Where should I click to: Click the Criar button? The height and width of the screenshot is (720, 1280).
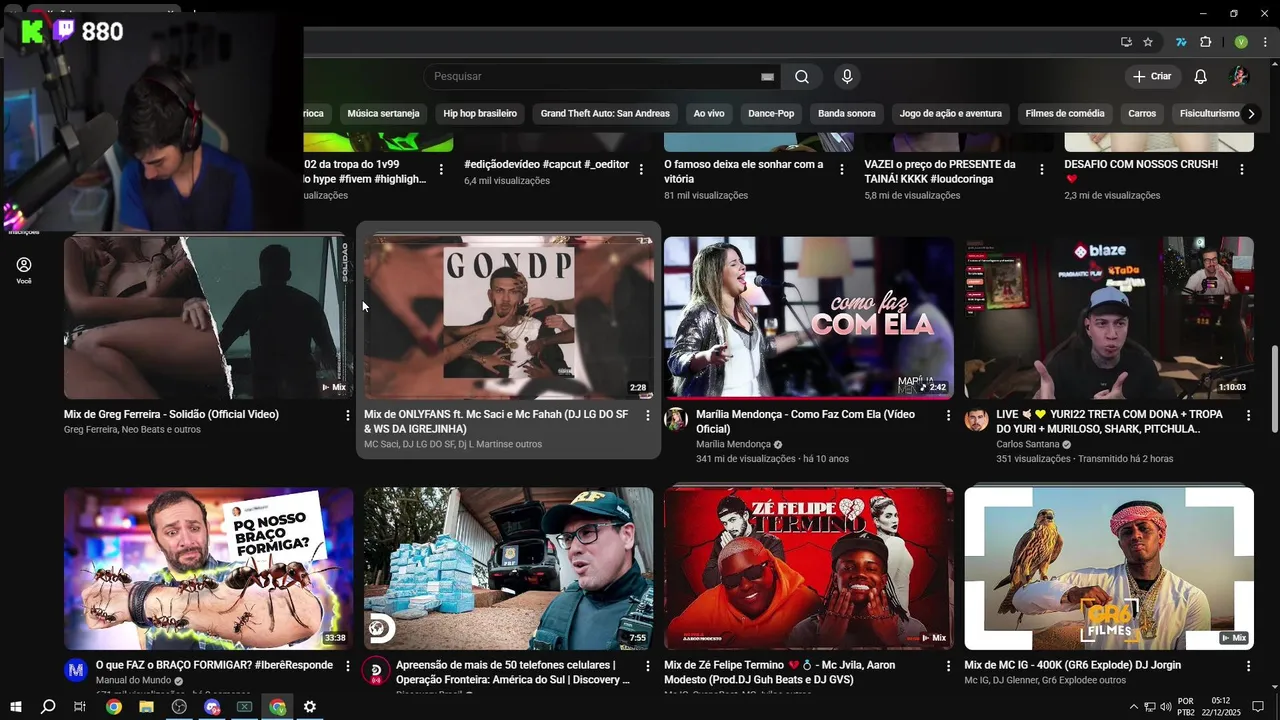(x=1152, y=77)
